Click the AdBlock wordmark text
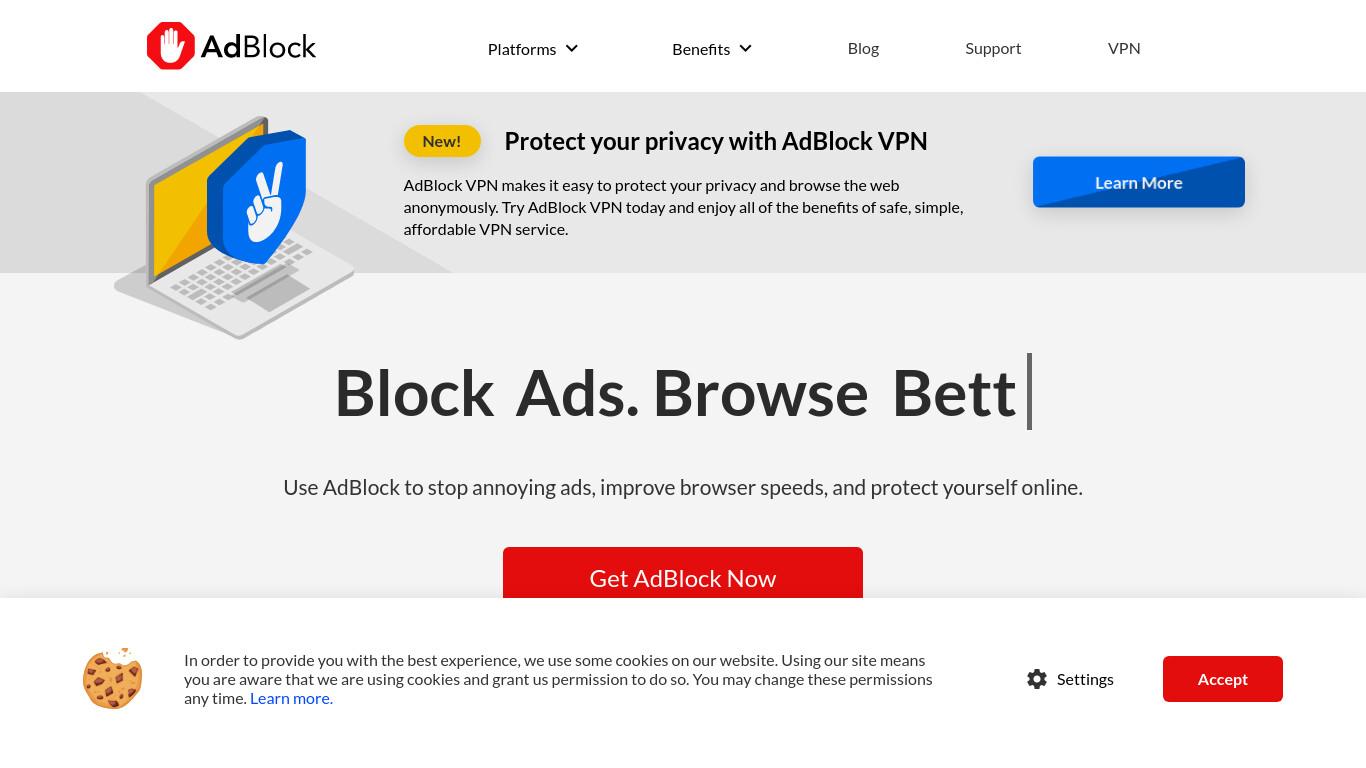Screen dimensions: 1366x768 tap(258, 46)
